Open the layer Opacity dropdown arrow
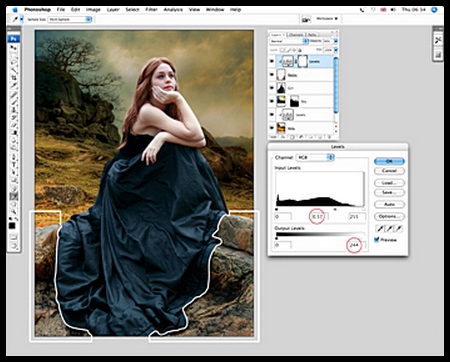Screen dimensions: 450x362 [336, 41]
